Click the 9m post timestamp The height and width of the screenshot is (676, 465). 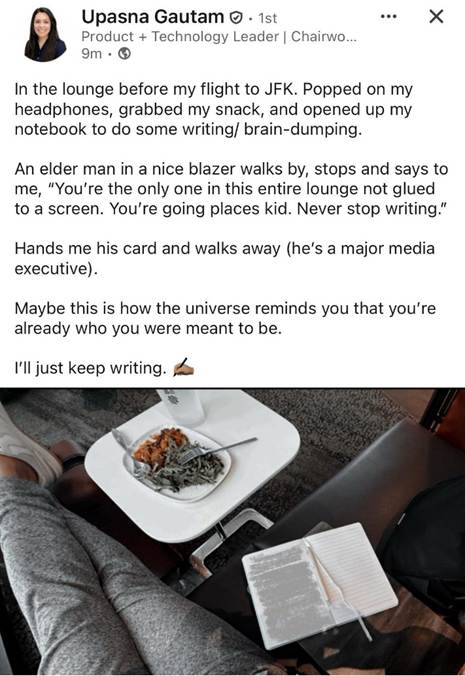click(91, 54)
